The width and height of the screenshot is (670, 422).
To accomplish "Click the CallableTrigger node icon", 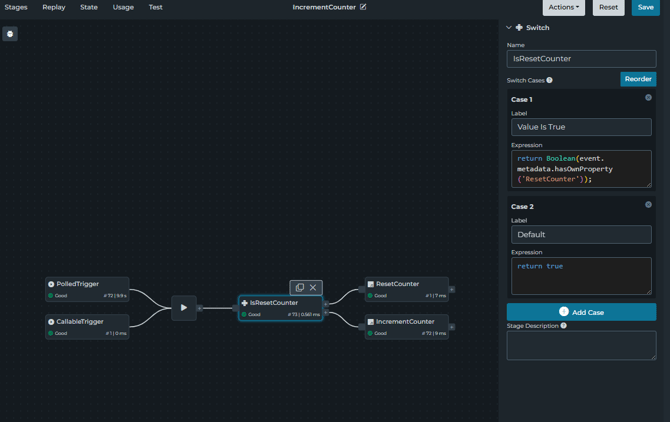I will pyautogui.click(x=51, y=322).
